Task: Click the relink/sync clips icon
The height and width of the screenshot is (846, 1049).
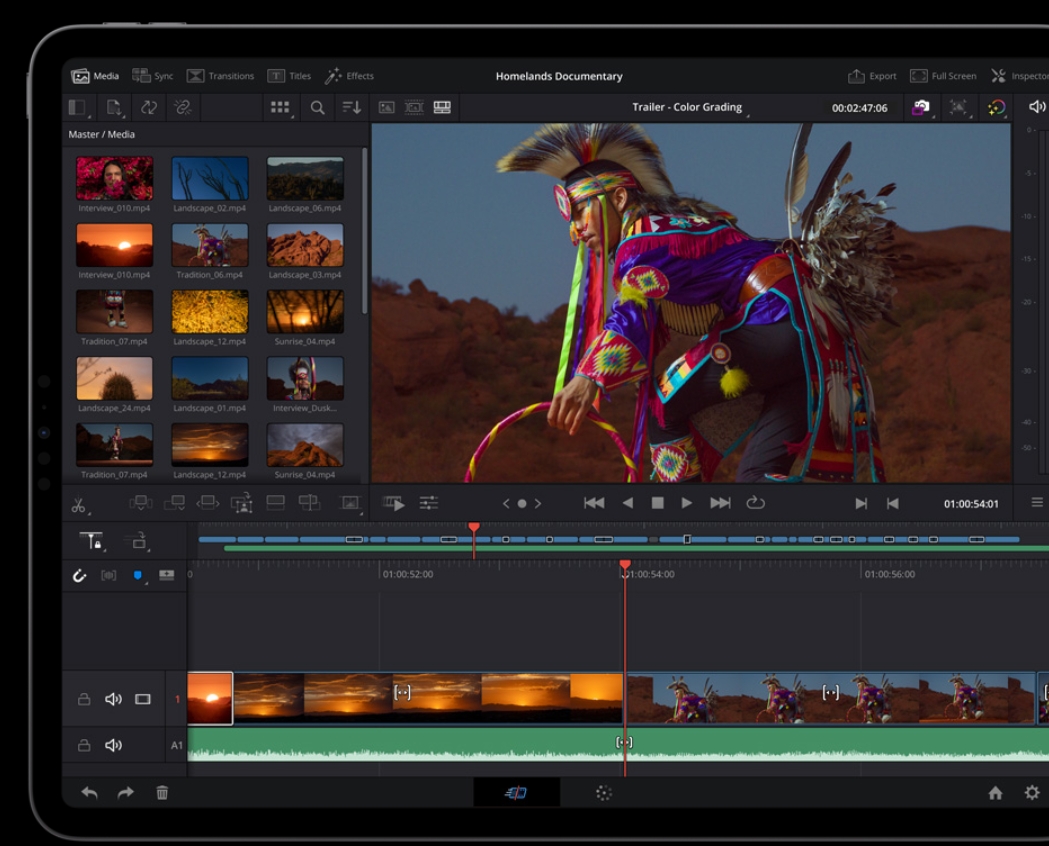Action: click(x=149, y=108)
